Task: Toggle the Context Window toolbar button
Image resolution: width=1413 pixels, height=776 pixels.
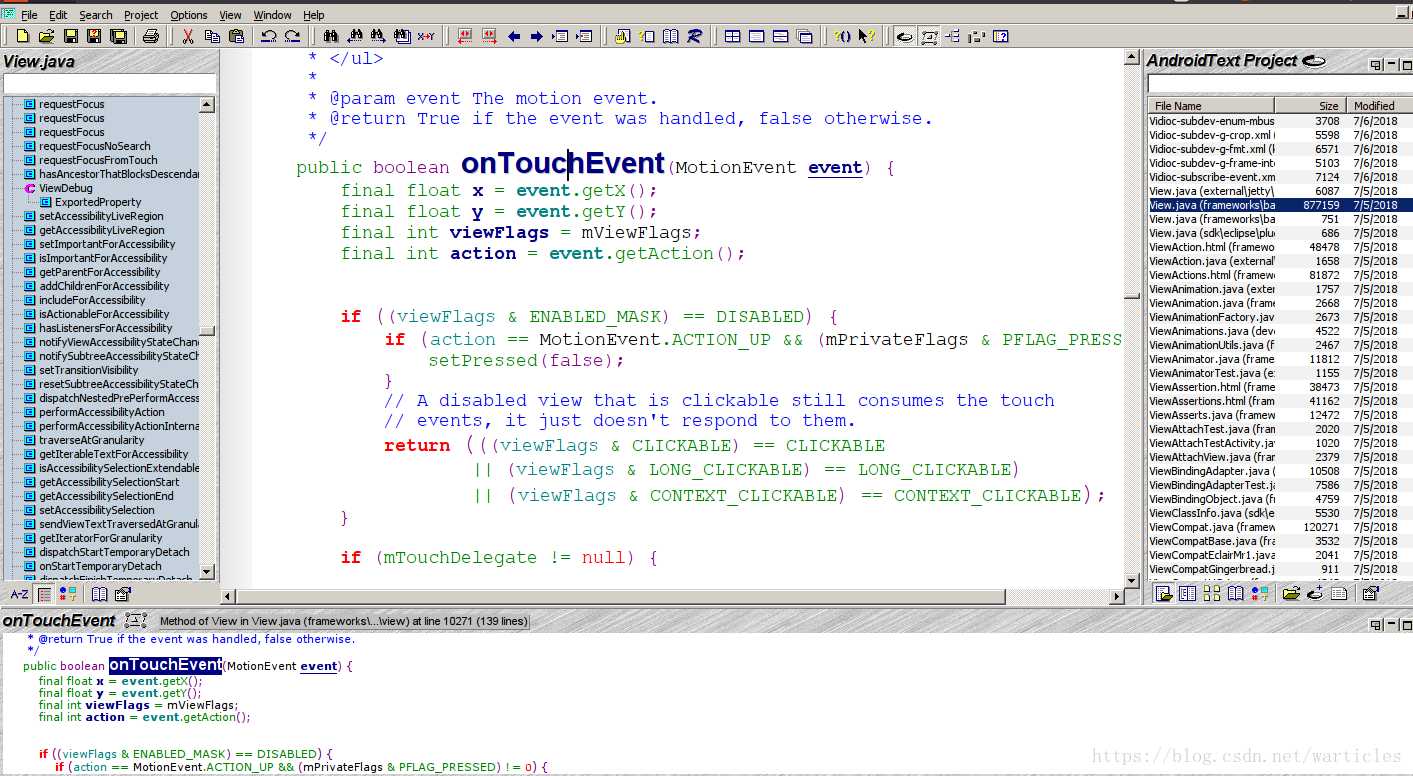Action: [929, 36]
